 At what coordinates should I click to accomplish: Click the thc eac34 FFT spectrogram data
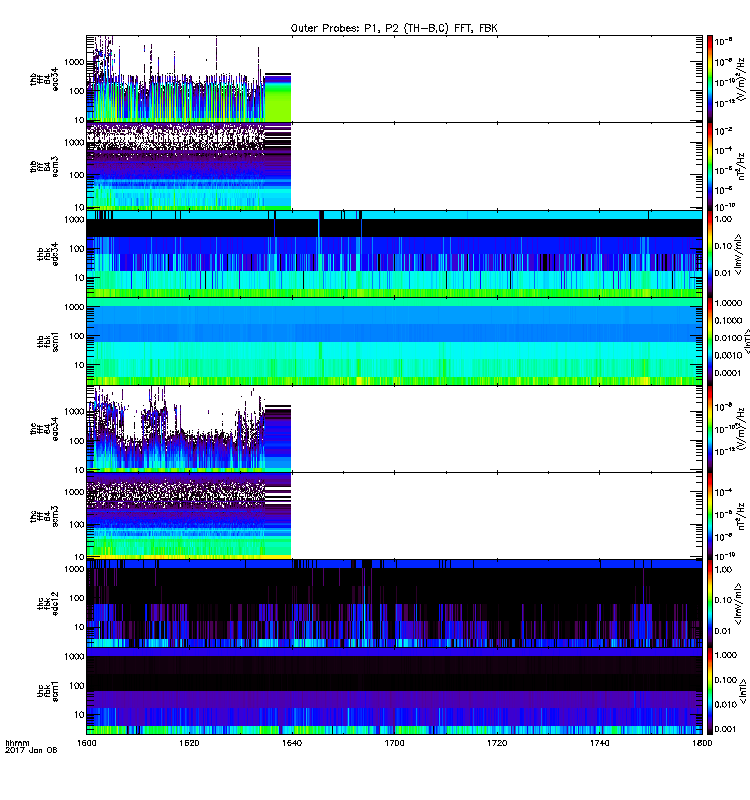(x=189, y=429)
